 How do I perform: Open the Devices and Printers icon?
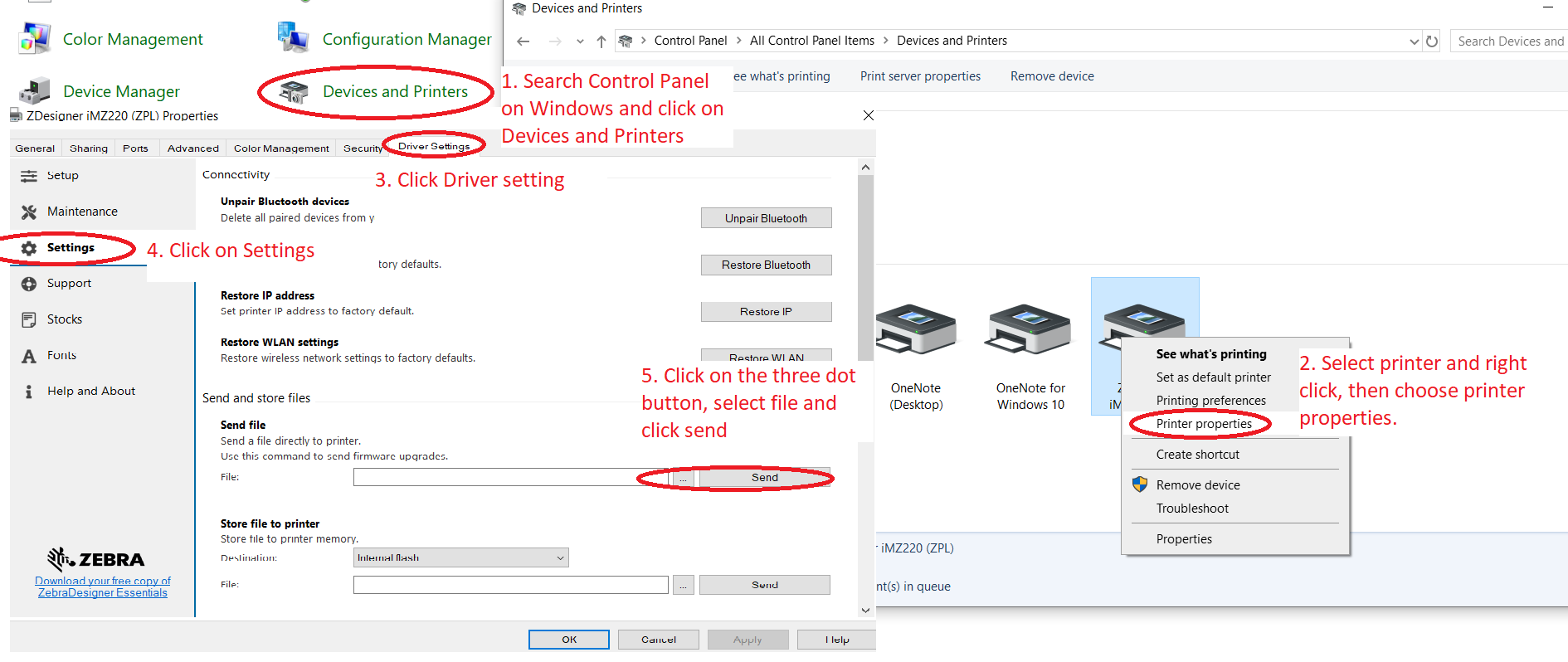pyautogui.click(x=294, y=92)
